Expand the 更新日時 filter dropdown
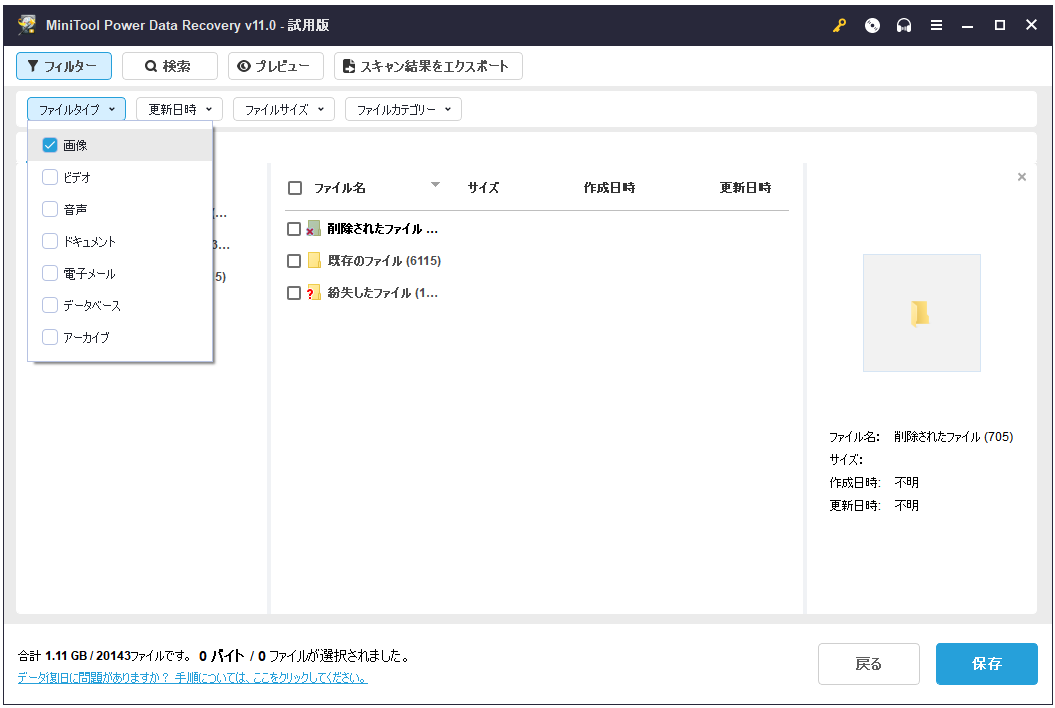This screenshot has width=1055, height=708. click(x=179, y=109)
